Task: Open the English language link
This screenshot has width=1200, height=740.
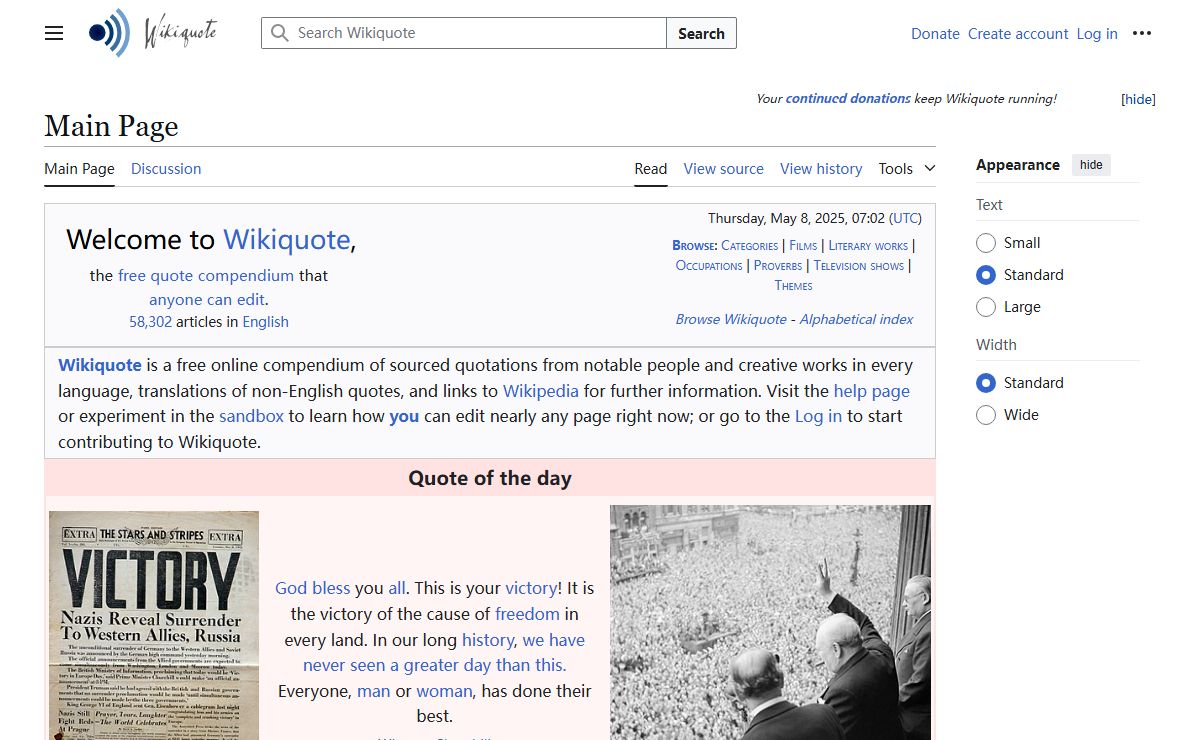Action: click(265, 322)
